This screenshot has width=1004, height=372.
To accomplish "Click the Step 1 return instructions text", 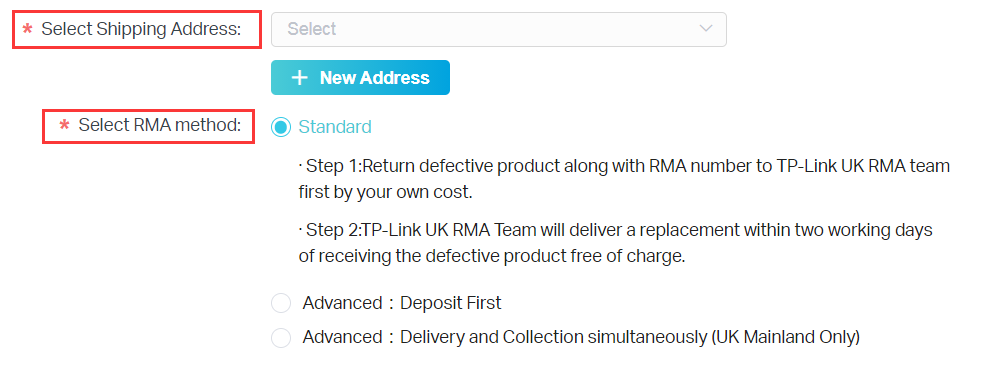I will point(624,179).
